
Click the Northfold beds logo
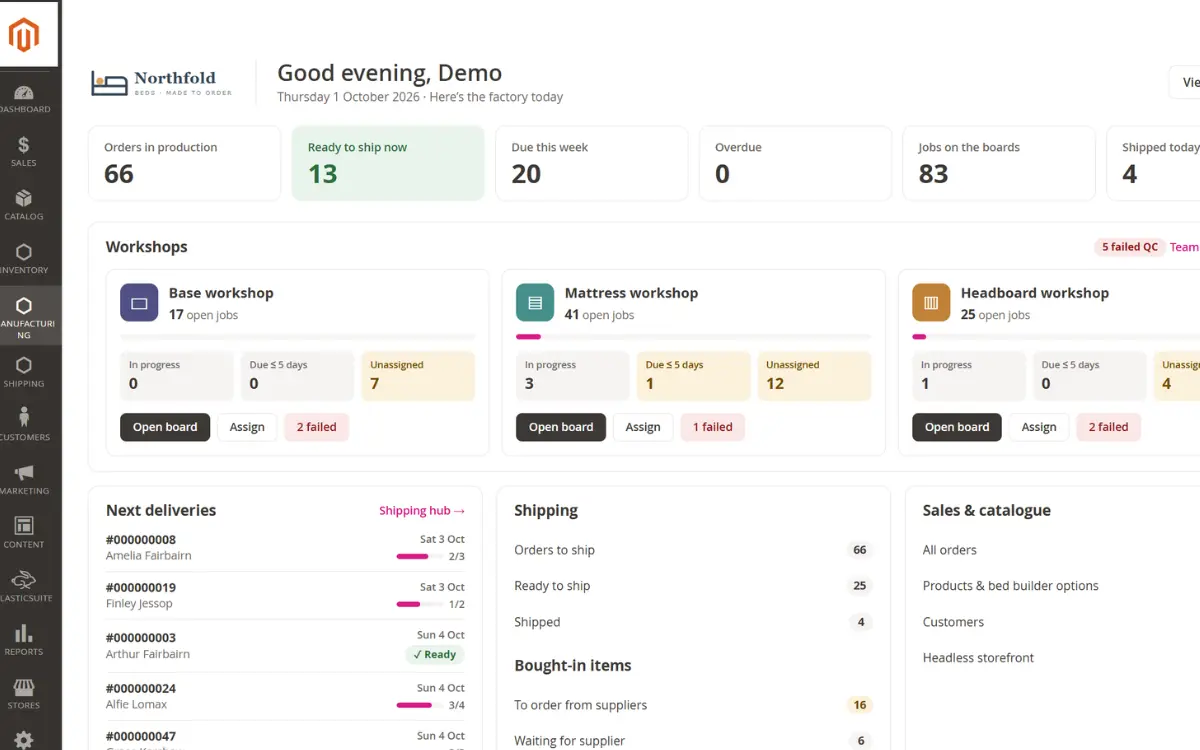point(161,83)
